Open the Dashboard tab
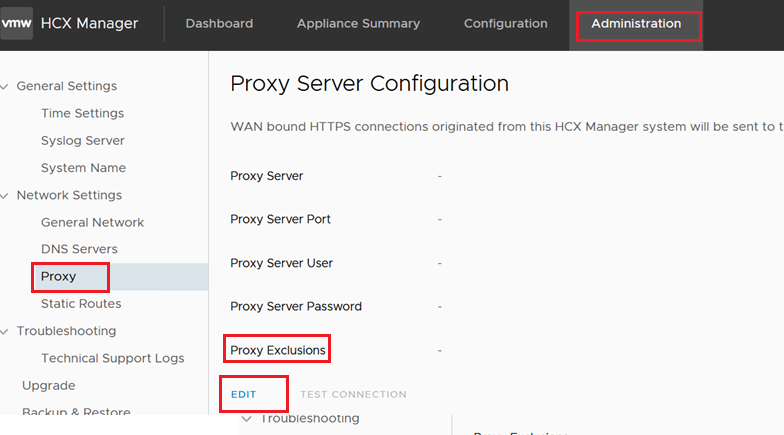Viewport: 784px width, 435px height. 219,24
